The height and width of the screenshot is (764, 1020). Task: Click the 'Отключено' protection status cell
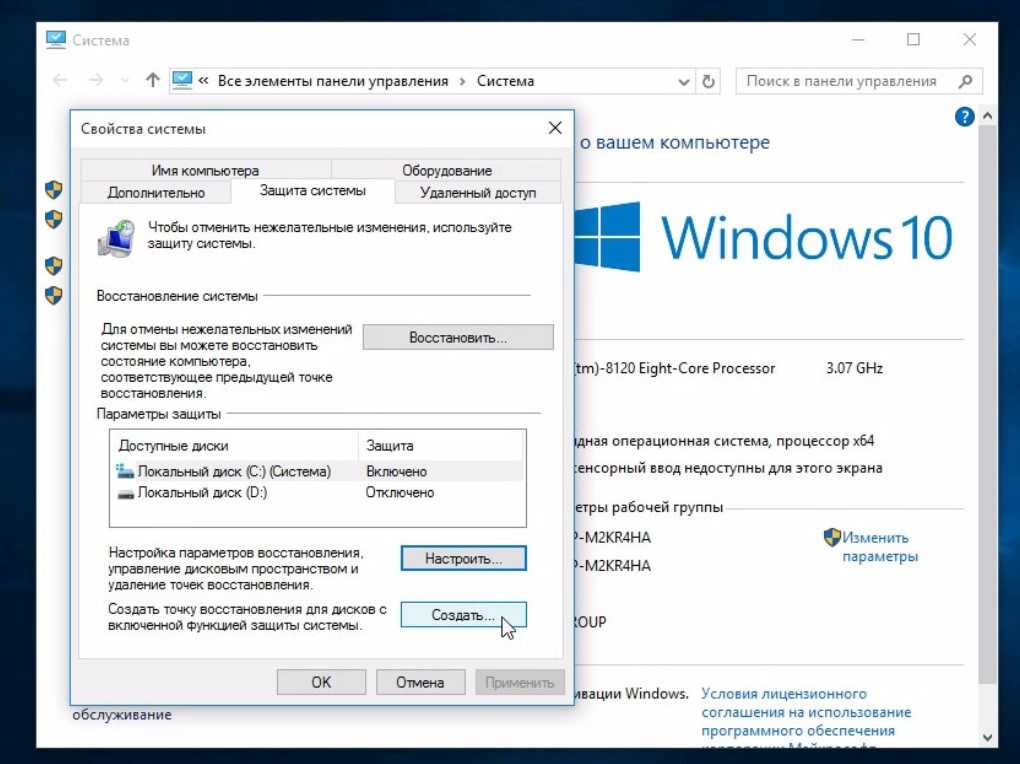400,493
